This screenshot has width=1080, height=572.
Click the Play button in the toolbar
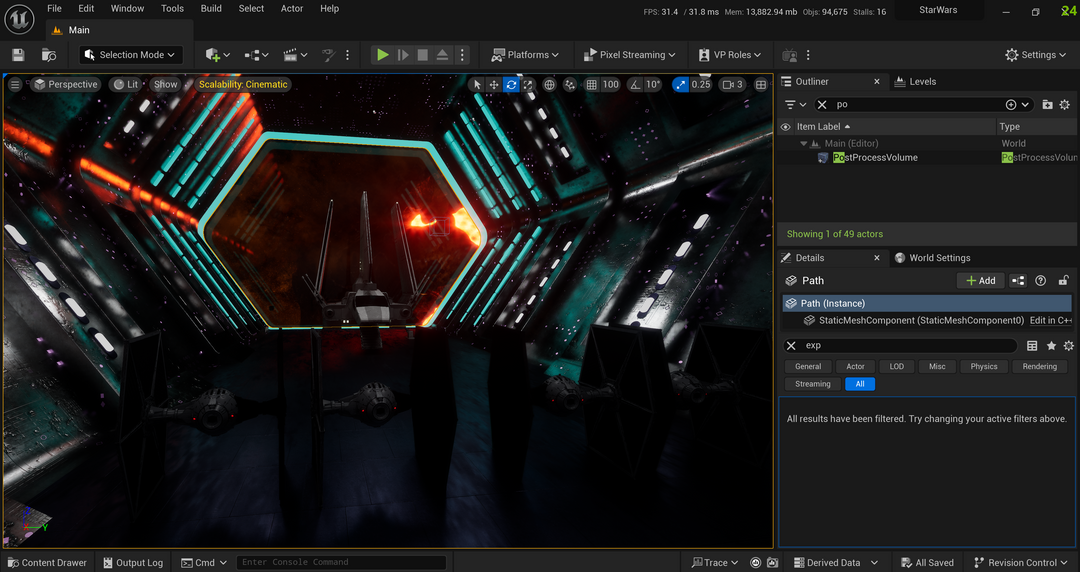(382, 55)
